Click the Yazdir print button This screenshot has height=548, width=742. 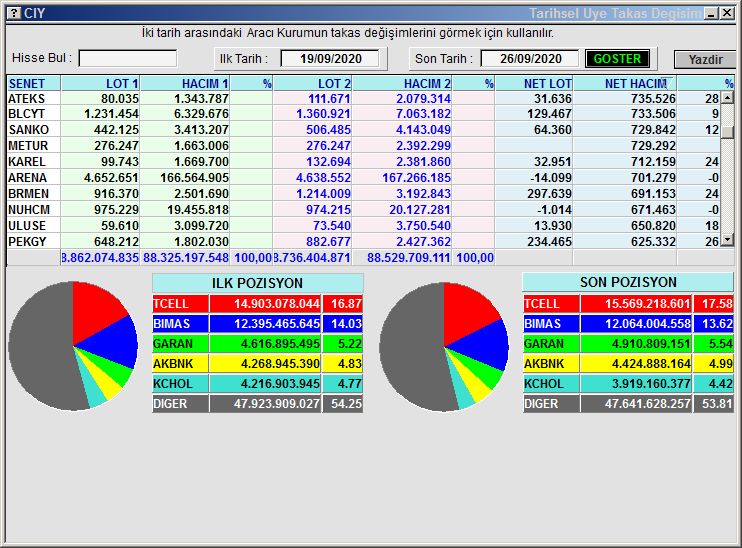pos(705,60)
